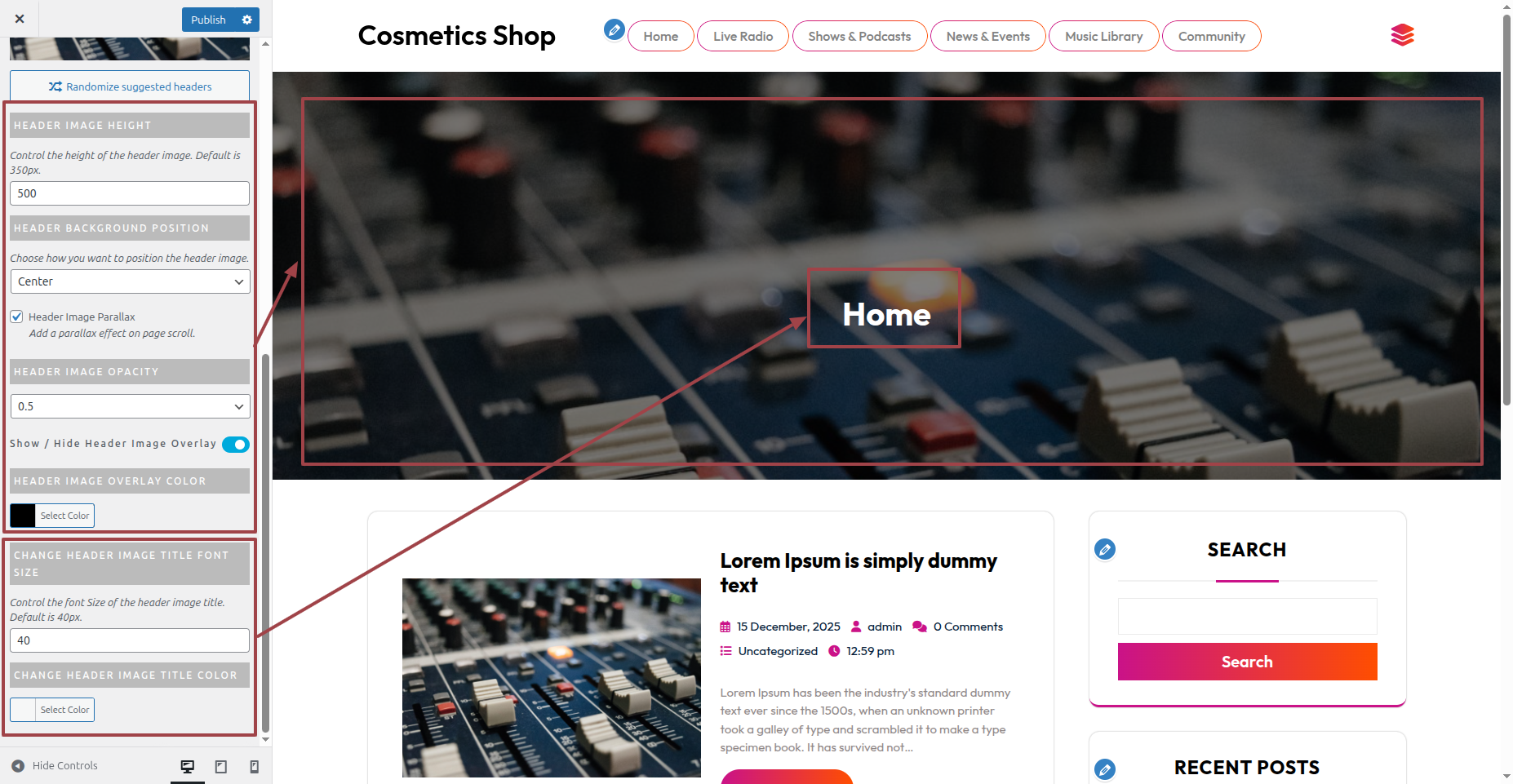The image size is (1513, 784).
Task: Uncheck Header Image Parallax checkbox
Action: tap(16, 317)
